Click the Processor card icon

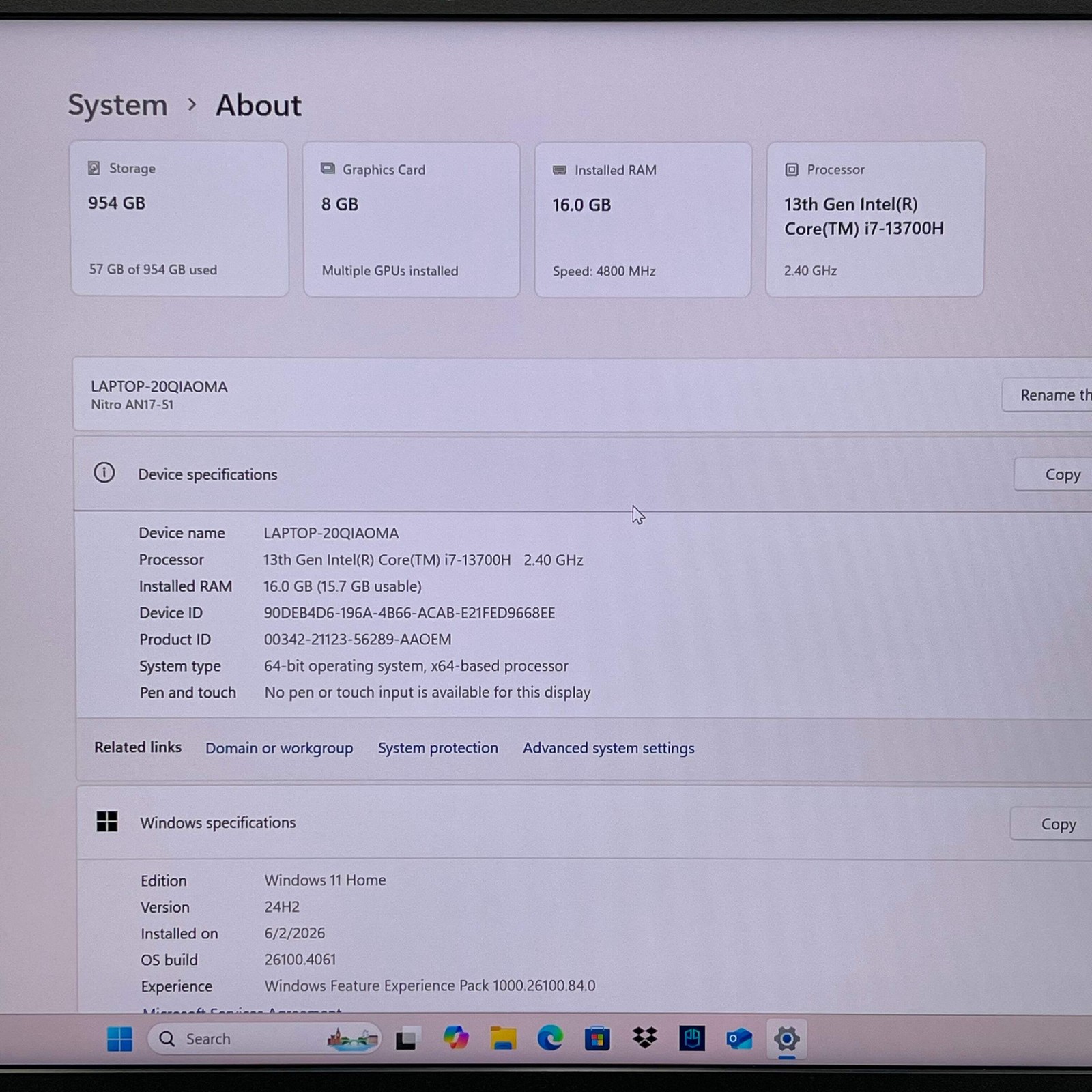792,170
